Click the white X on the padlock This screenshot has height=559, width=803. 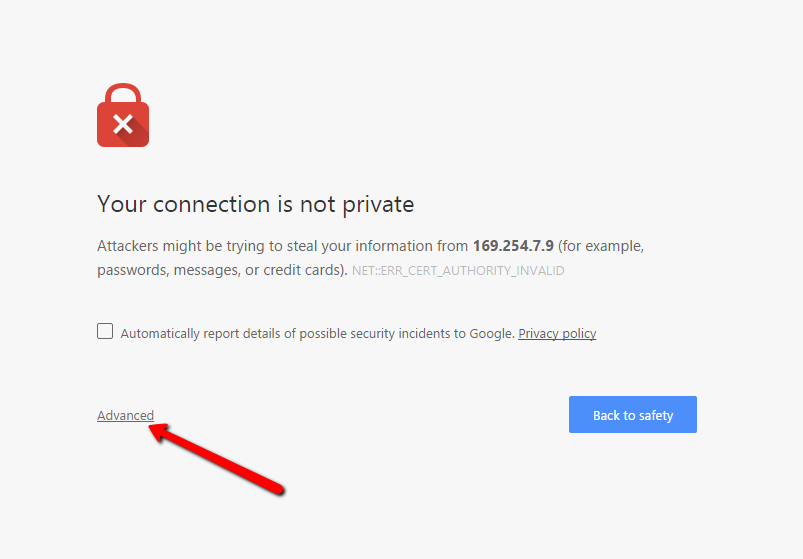pyautogui.click(x=122, y=124)
